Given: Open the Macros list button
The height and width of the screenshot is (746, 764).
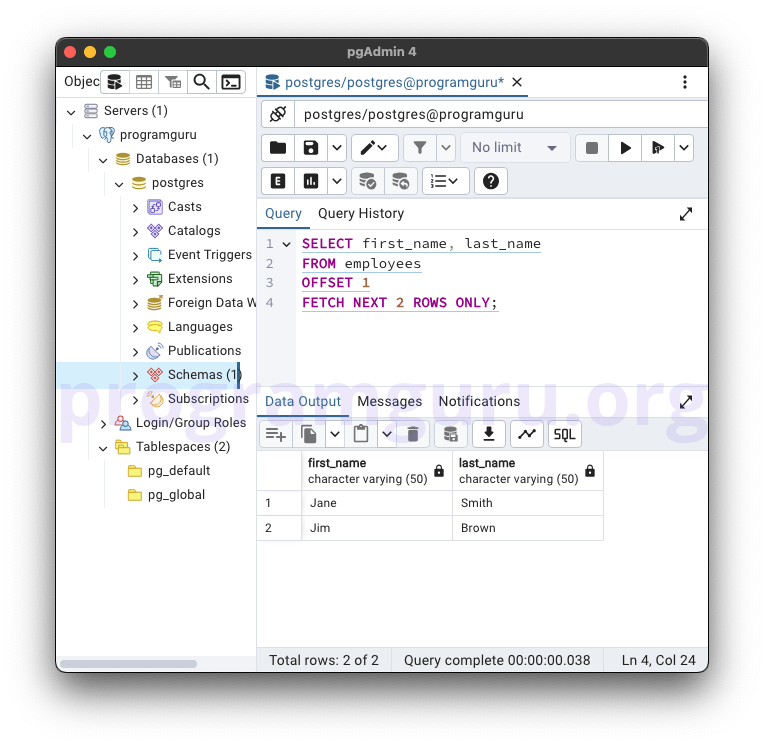Looking at the screenshot, I should point(445,182).
